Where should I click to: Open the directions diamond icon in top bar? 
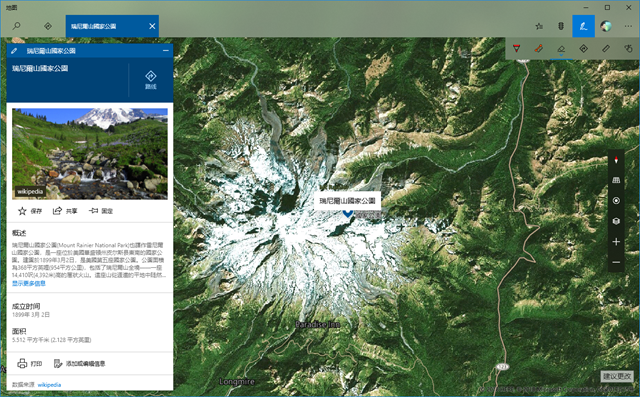48,26
